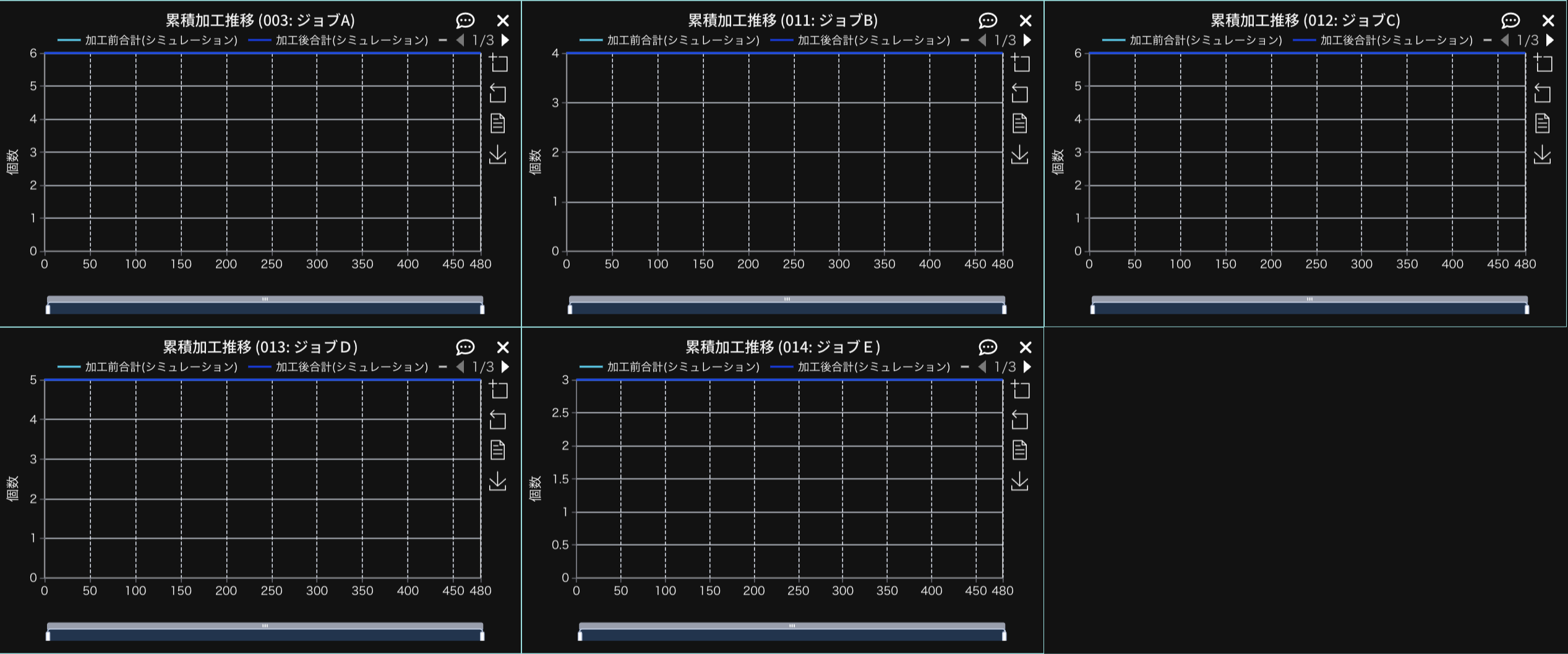Screen dimensions: 1568x654
Task: Toggle 加工後合計 legend series in Job B chart
Action: pyautogui.click(x=861, y=40)
